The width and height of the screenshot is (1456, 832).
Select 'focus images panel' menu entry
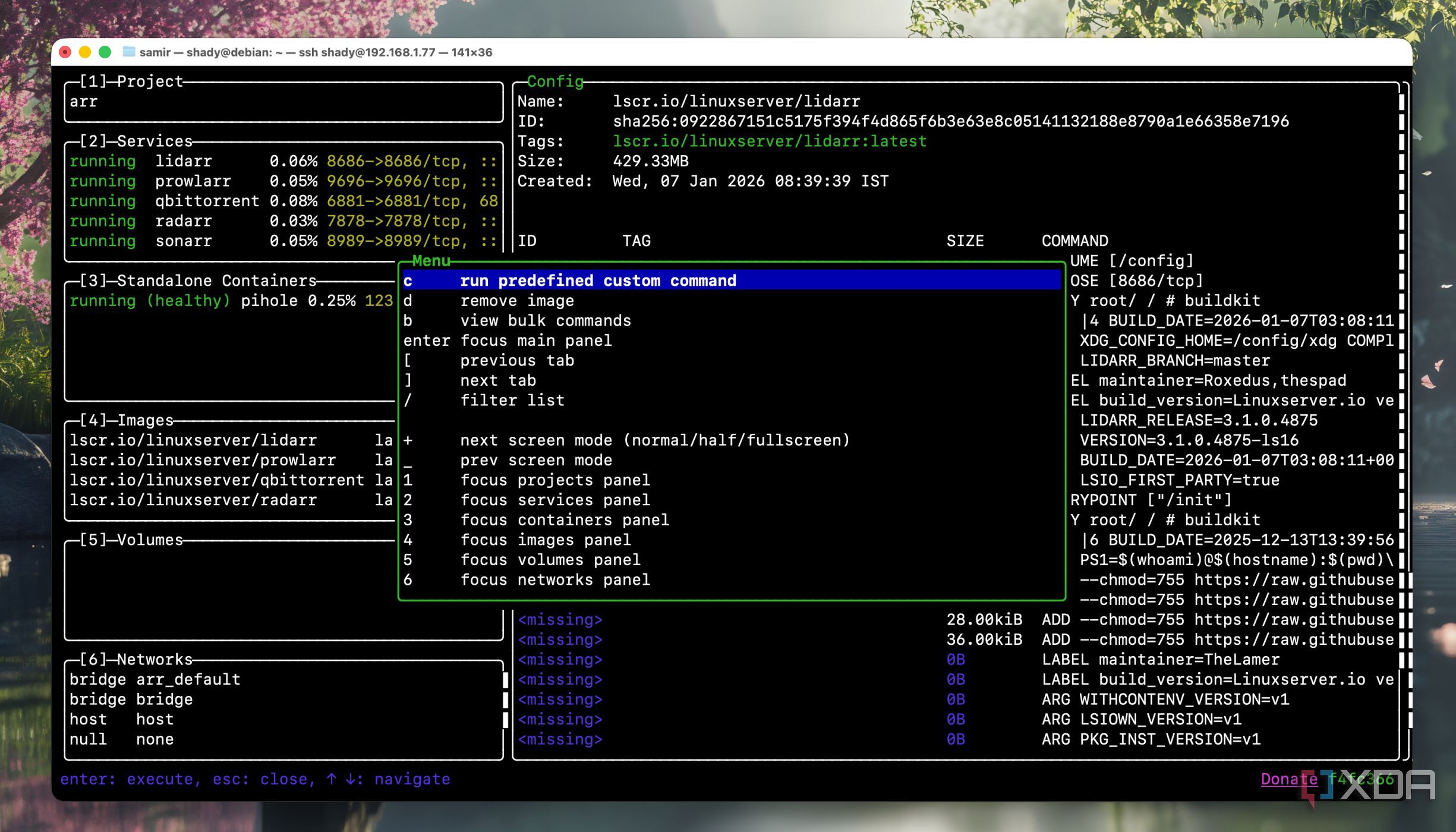point(732,540)
